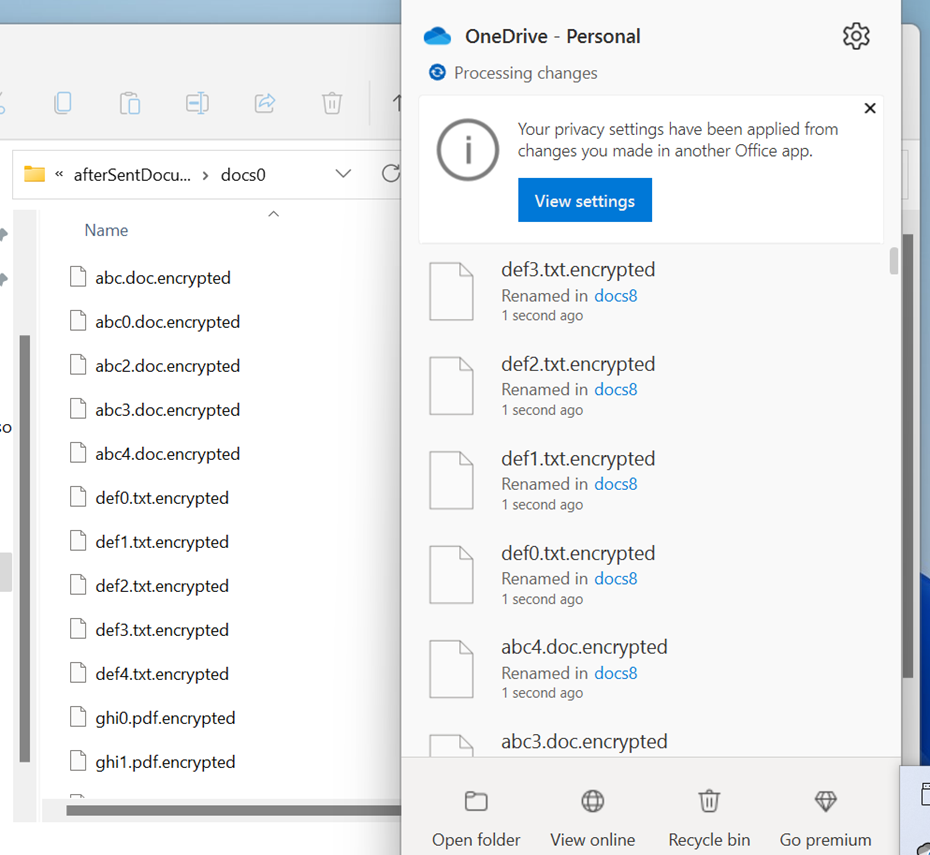Screen dimensions: 930x855
Task: Click file thumbnail of def1.txt.encrypted in OneDrive
Action: [x=451, y=480]
